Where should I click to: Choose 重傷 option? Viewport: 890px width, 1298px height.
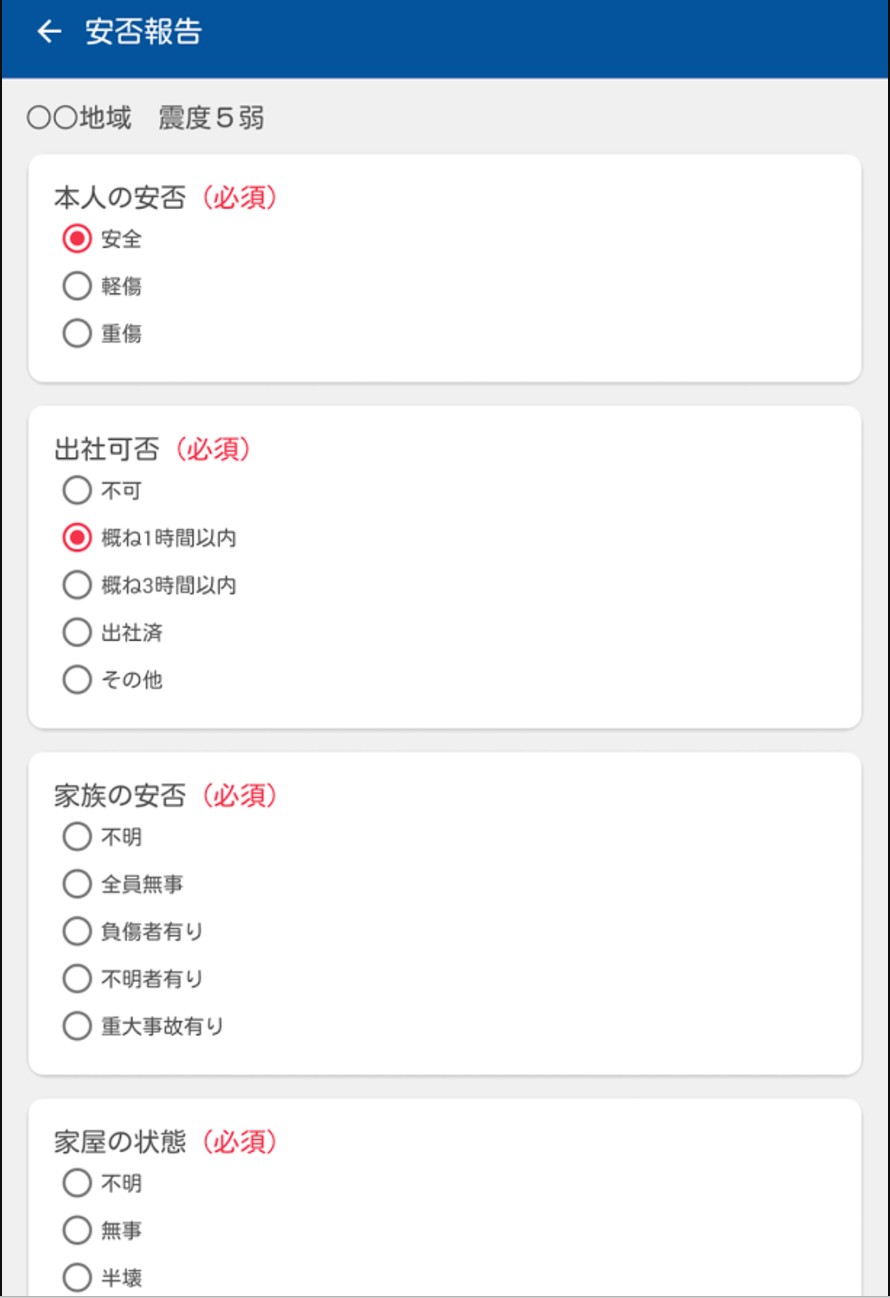click(x=77, y=334)
